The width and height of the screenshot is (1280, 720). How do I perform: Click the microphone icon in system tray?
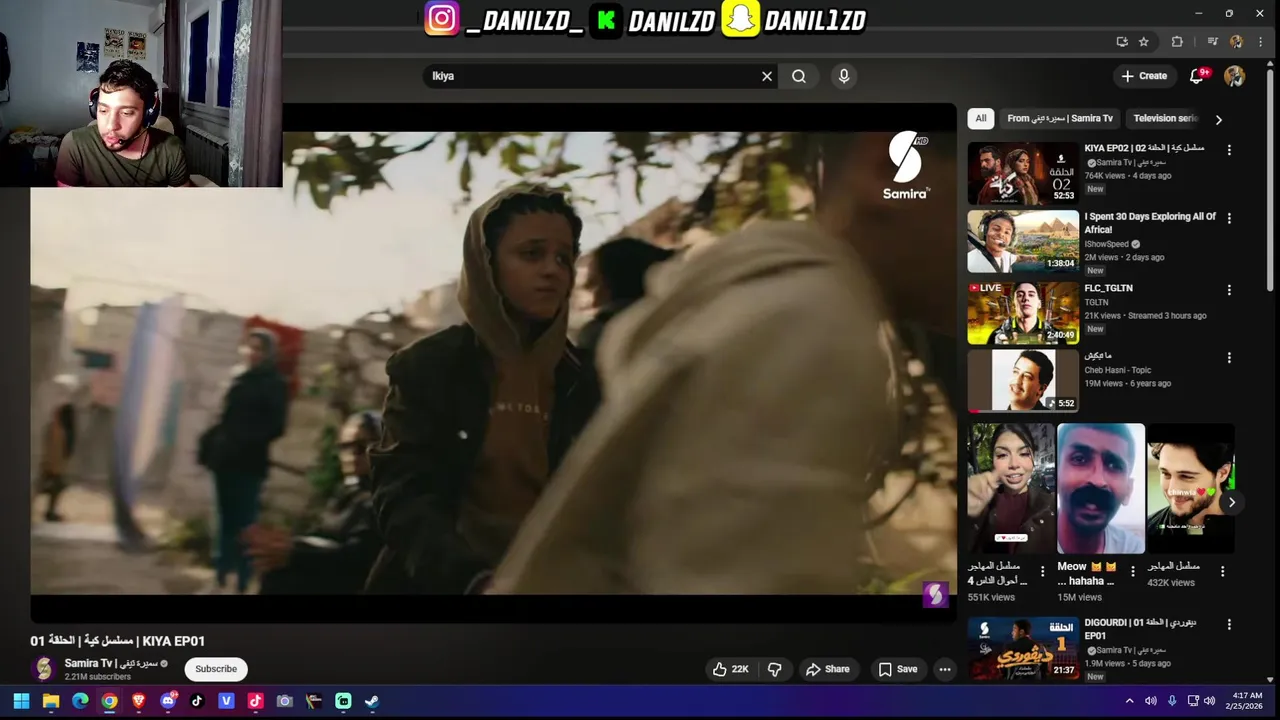click(1171, 701)
